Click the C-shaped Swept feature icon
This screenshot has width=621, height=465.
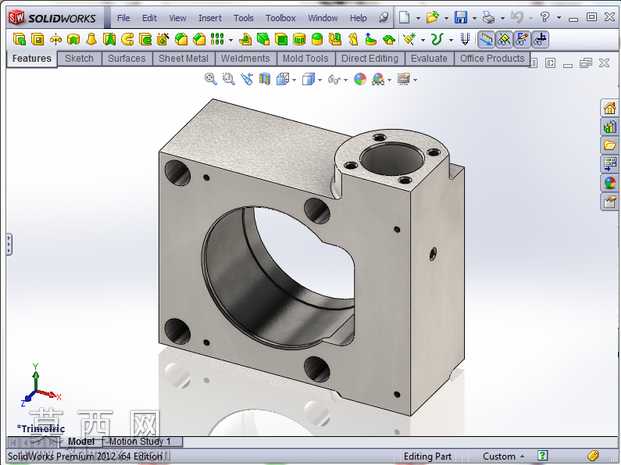(128, 39)
